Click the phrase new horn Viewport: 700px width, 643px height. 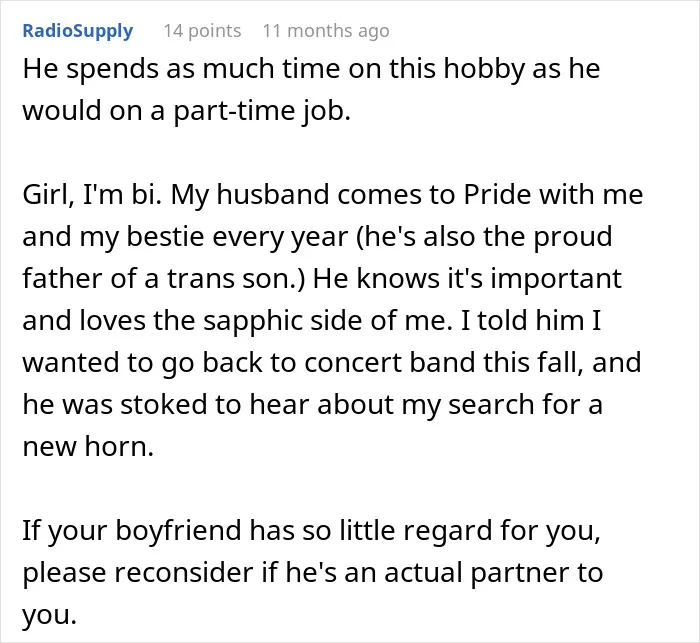[88, 447]
